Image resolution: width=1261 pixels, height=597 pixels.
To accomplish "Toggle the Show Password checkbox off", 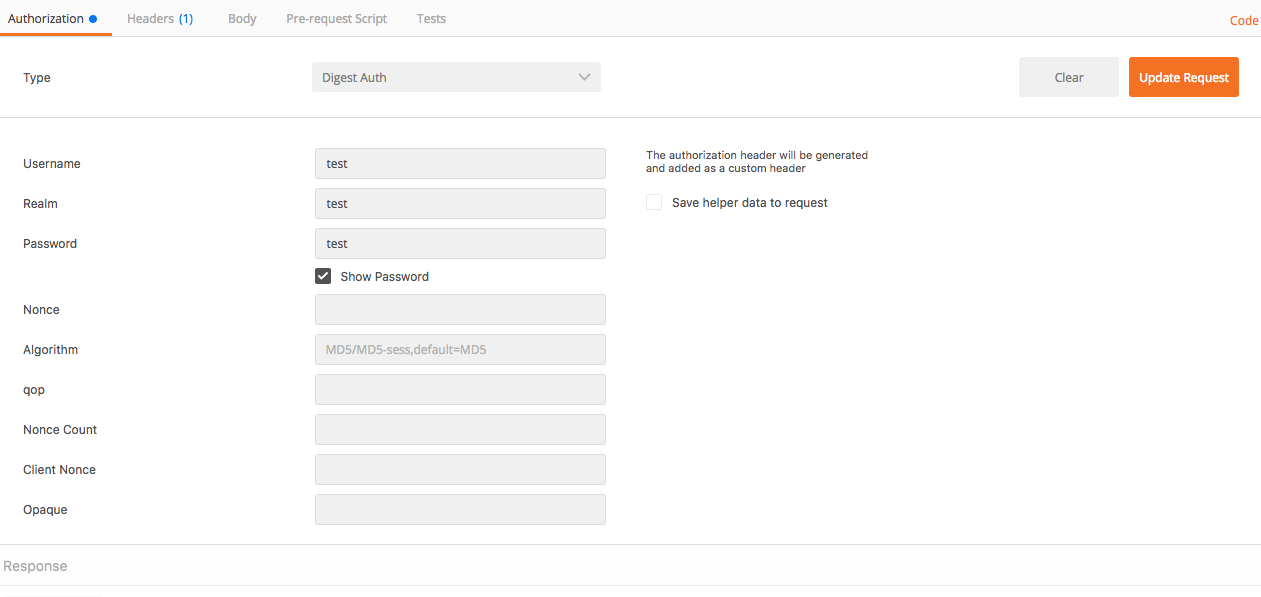I will pyautogui.click(x=323, y=276).
